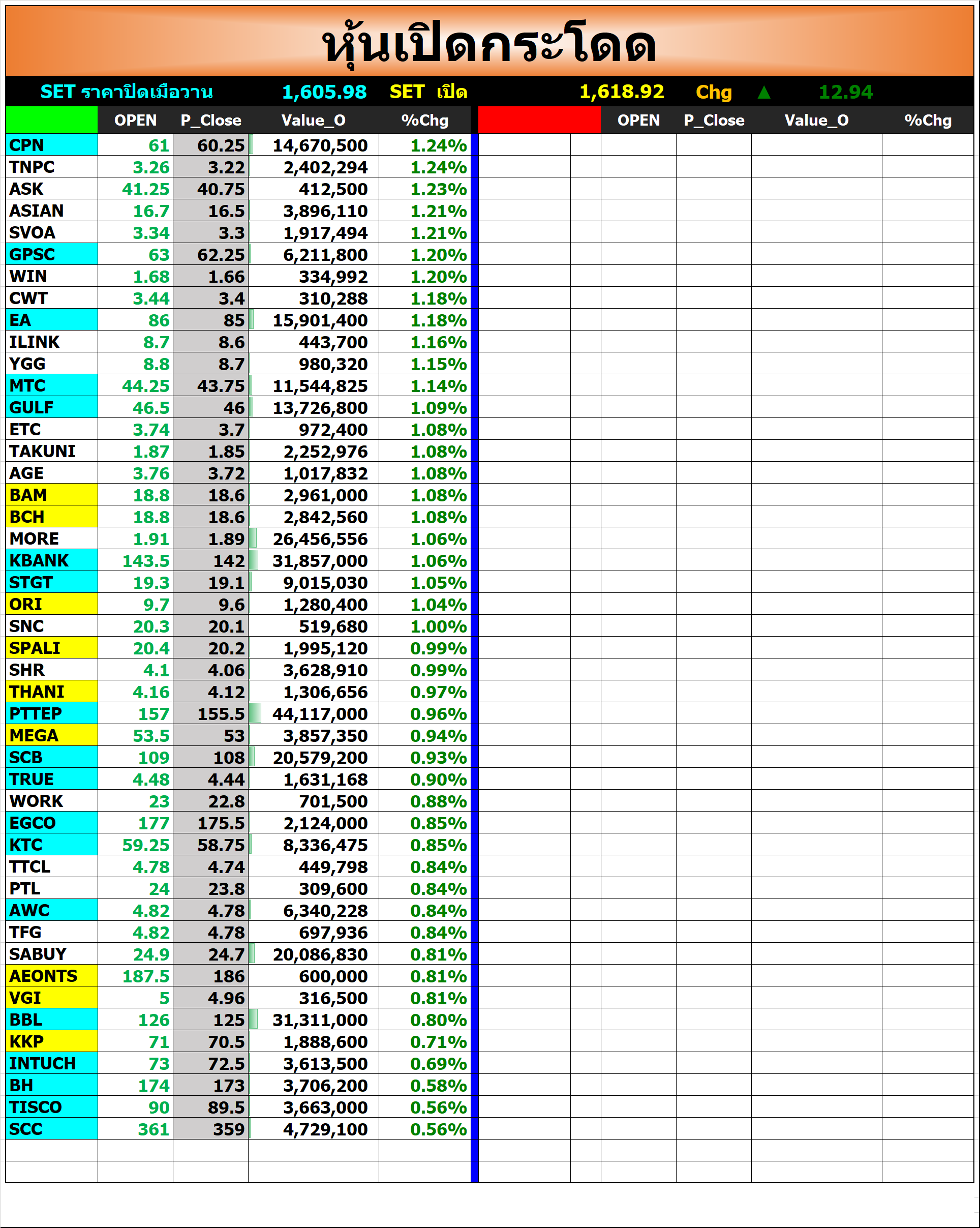Select the VGI symbol cell
Image resolution: width=980 pixels, height=1228 pixels.
click(52, 997)
